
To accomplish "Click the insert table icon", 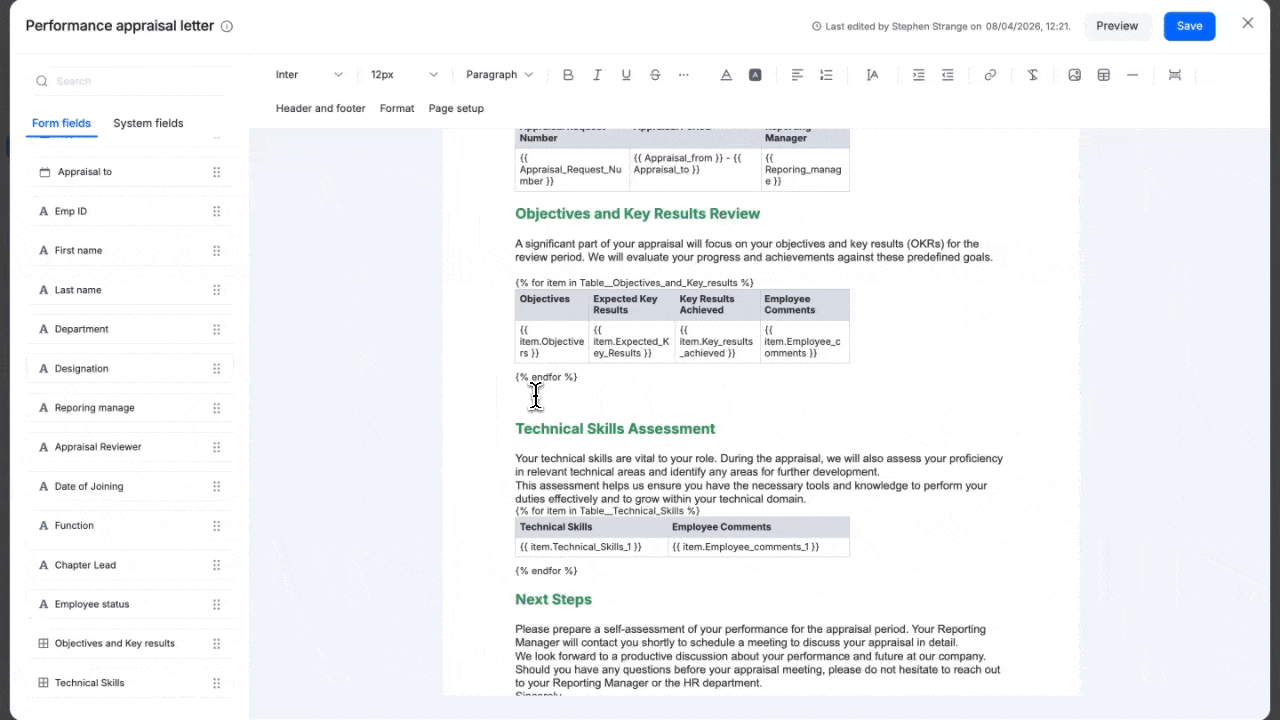I will (1104, 75).
